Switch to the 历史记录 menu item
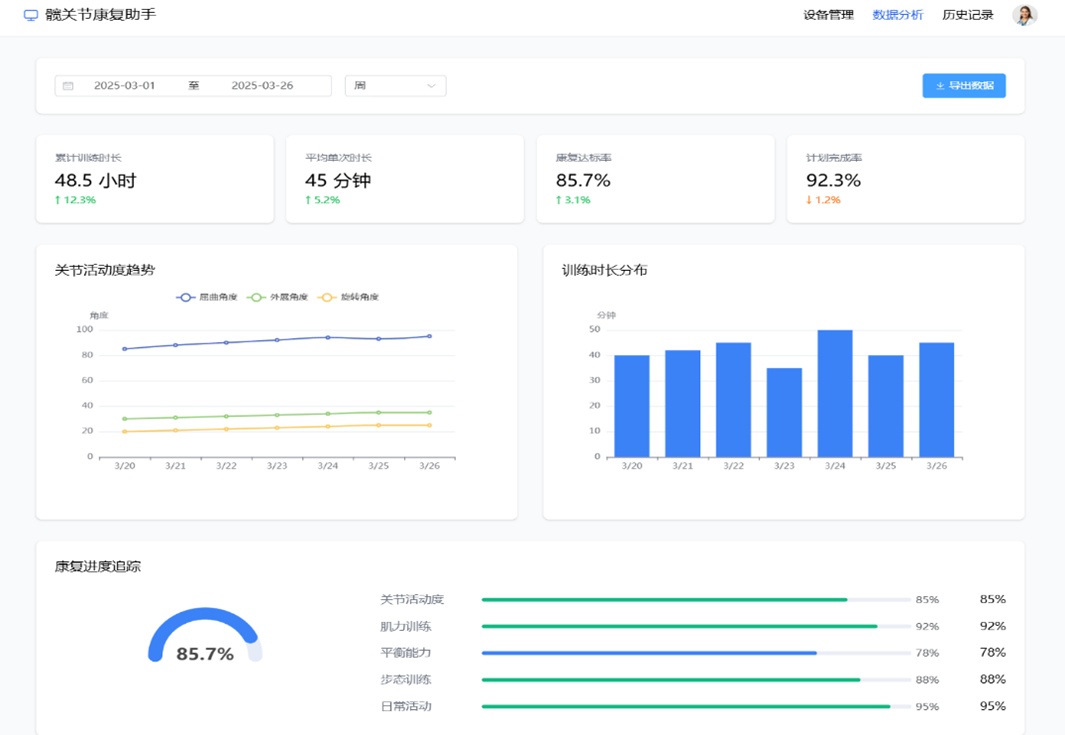Image resolution: width=1065 pixels, height=735 pixels. click(967, 15)
